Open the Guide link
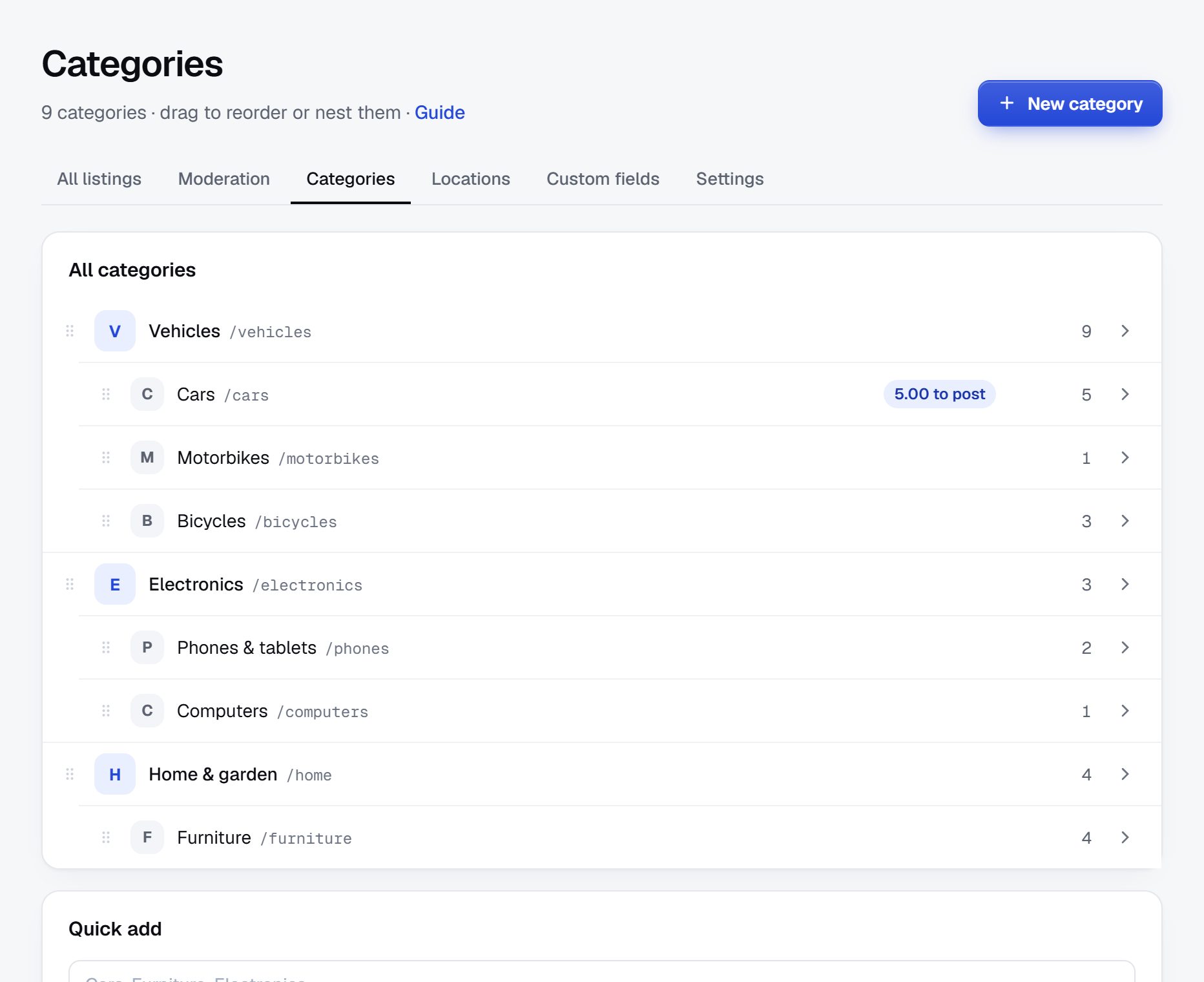The height and width of the screenshot is (982, 1204). (440, 112)
